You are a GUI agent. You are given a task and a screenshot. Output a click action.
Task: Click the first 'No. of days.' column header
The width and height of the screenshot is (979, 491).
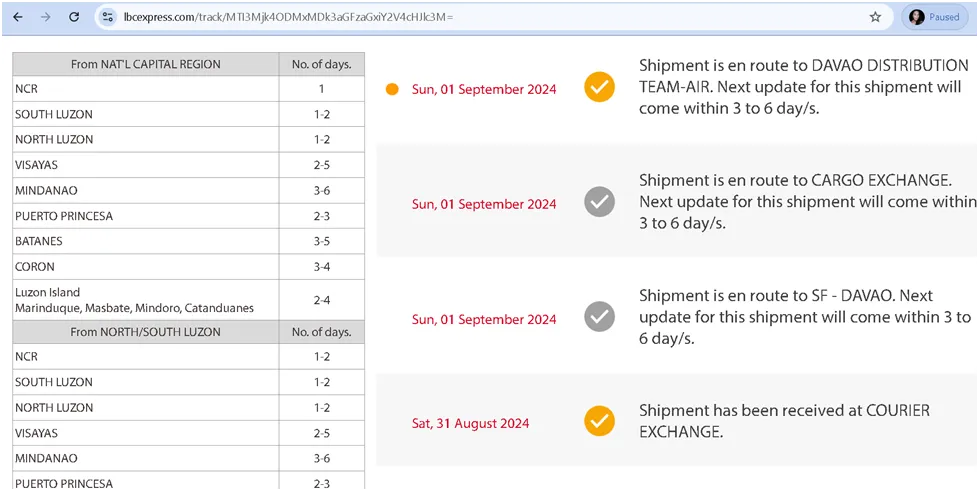(x=322, y=64)
